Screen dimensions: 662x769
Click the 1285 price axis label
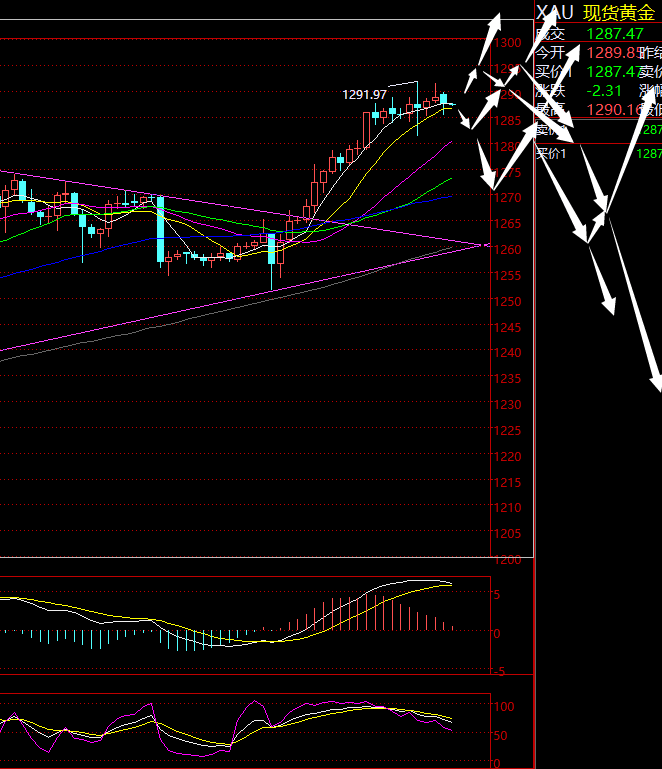[508, 120]
